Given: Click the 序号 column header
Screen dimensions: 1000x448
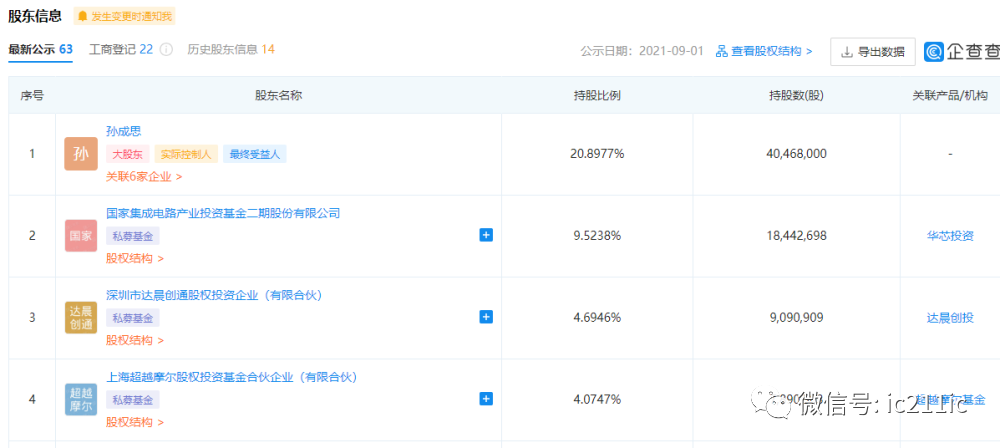Looking at the screenshot, I should pyautogui.click(x=32, y=96).
